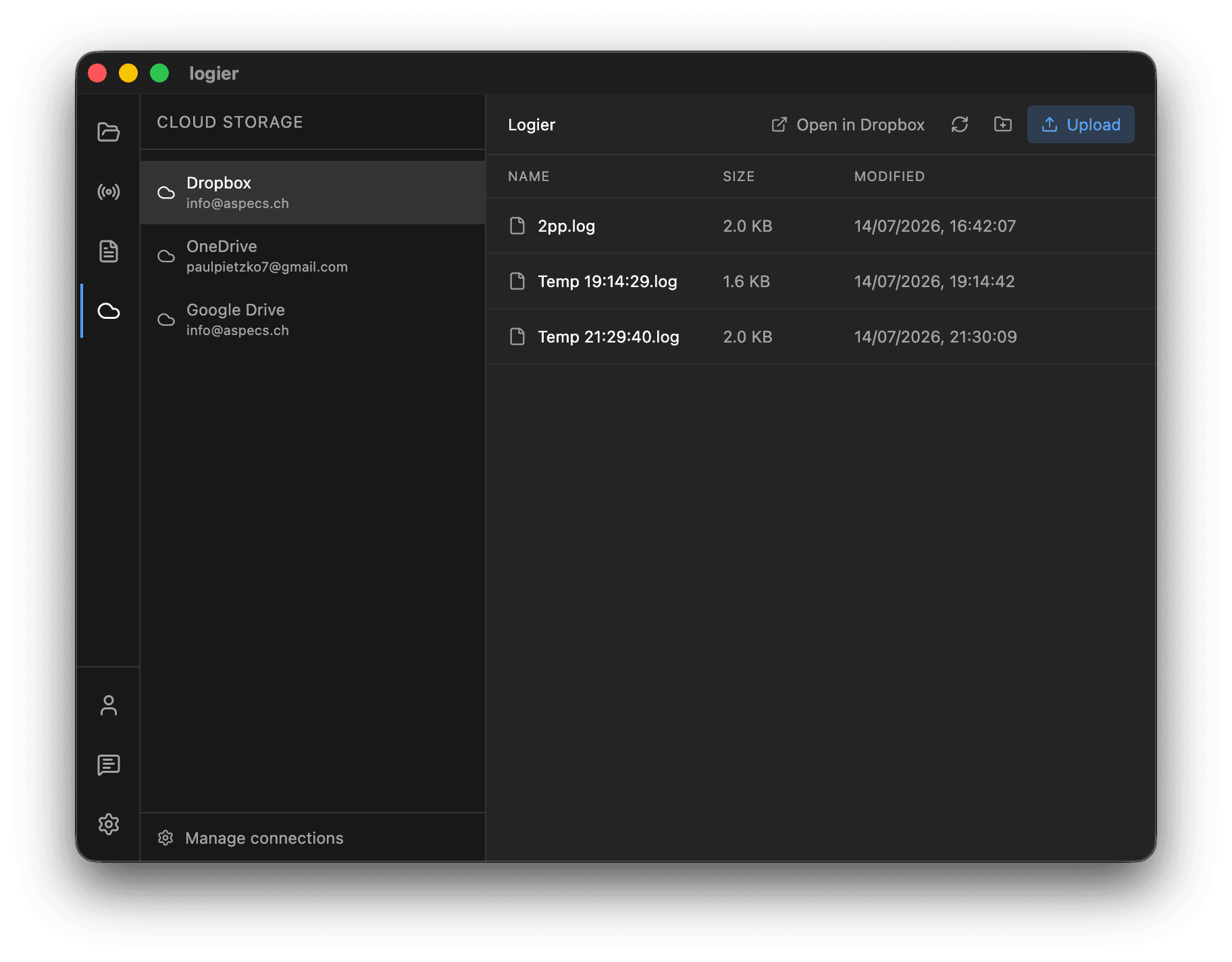
Task: Open the local files folder sidebar icon
Action: coord(108,132)
